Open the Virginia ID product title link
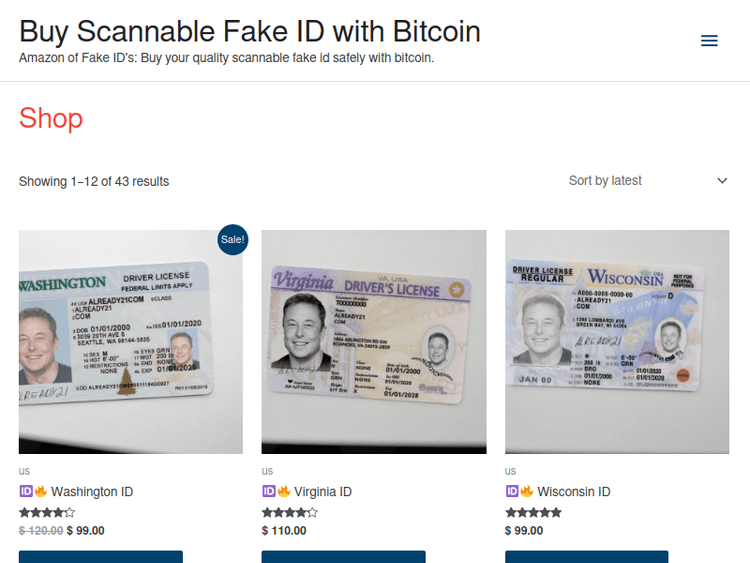 (x=323, y=492)
